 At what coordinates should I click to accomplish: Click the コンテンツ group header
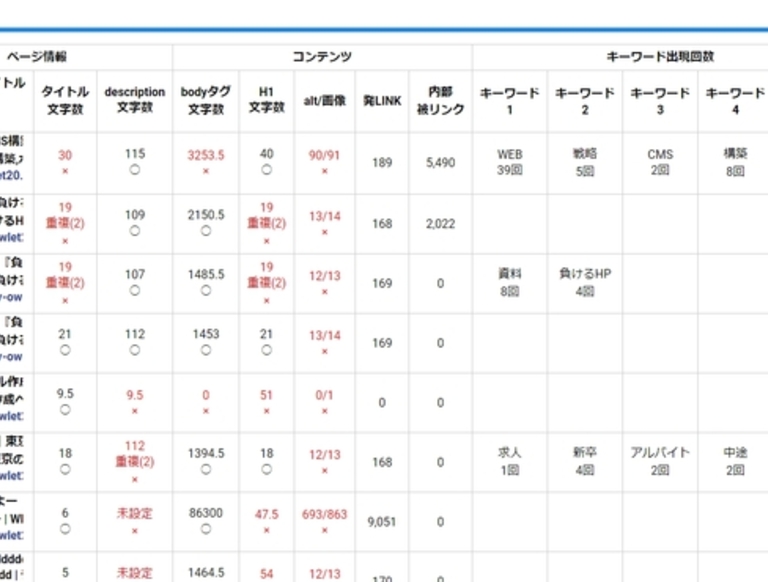coord(322,57)
